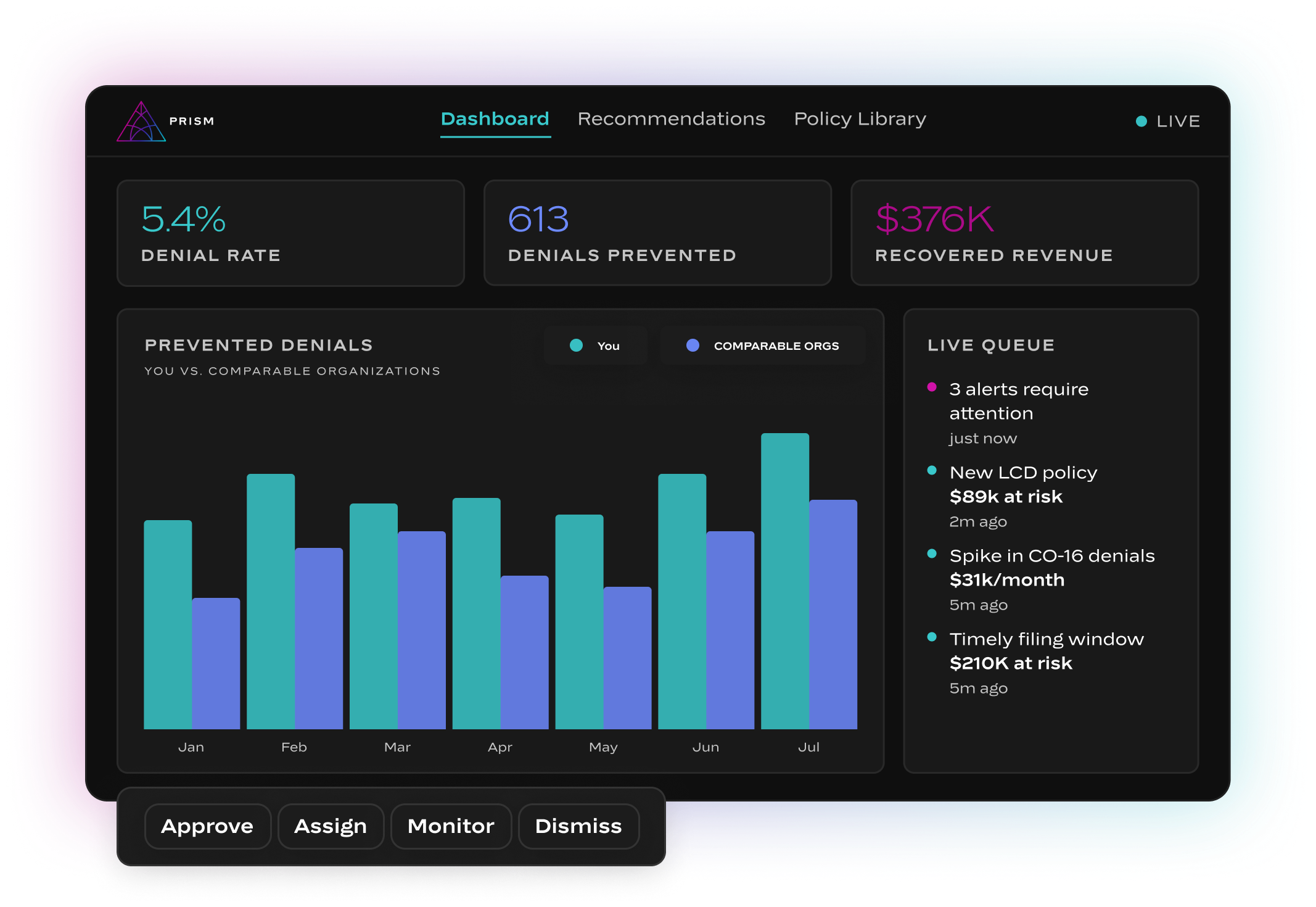1316x907 pixels.
Task: Toggle the You legend series
Action: (596, 346)
